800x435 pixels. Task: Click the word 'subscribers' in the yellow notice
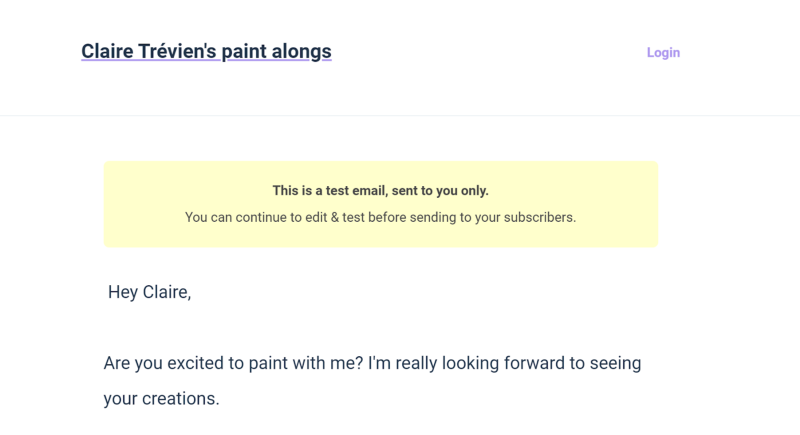click(x=541, y=217)
